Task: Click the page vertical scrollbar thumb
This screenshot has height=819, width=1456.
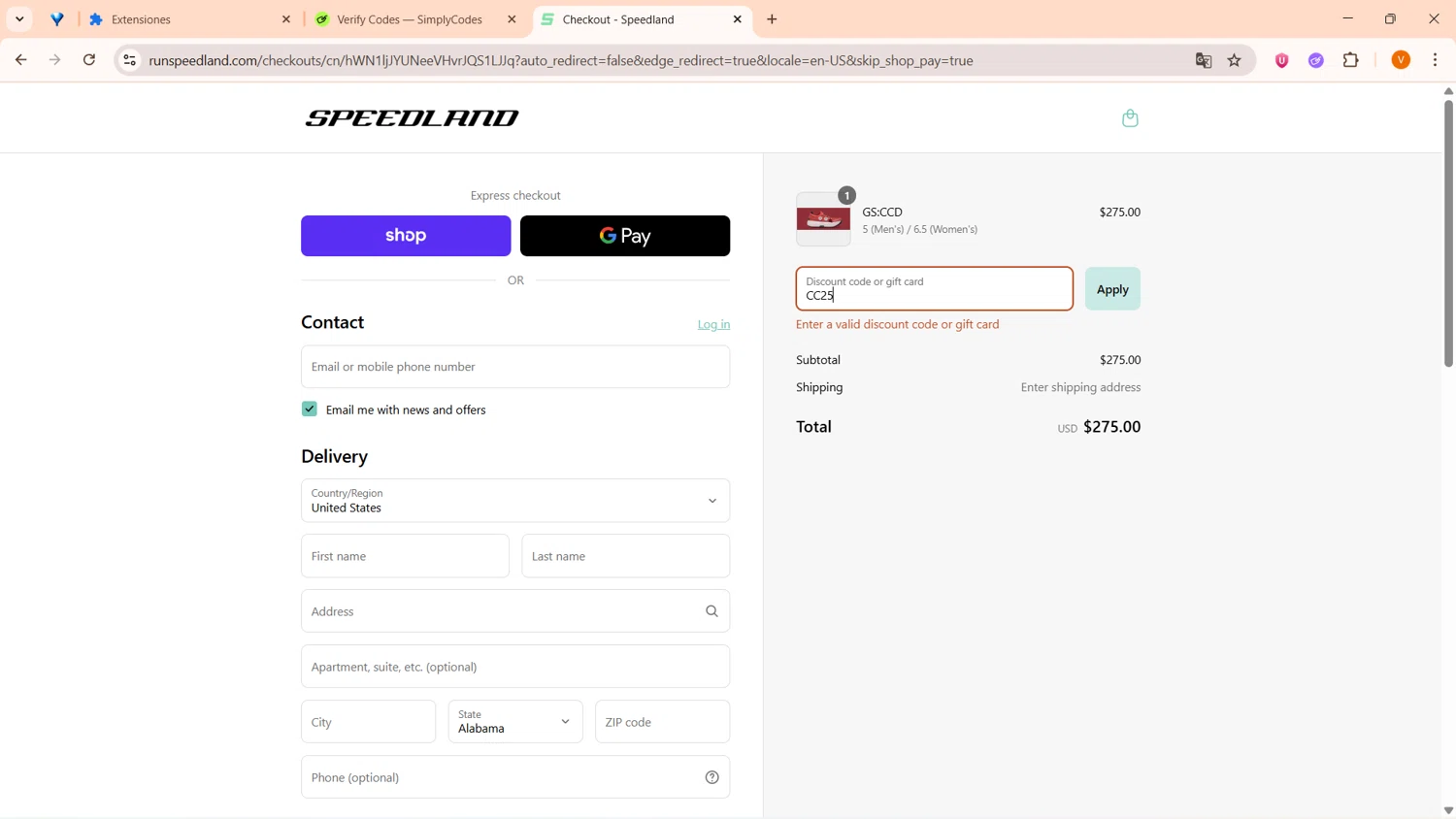Action: coord(1448,233)
